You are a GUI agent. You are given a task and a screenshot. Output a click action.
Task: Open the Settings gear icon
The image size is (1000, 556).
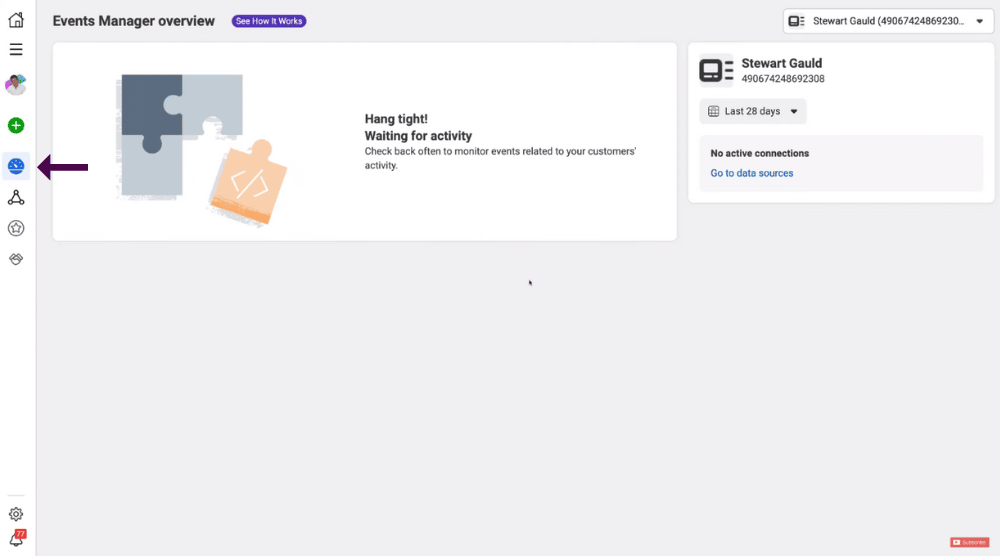point(16,514)
